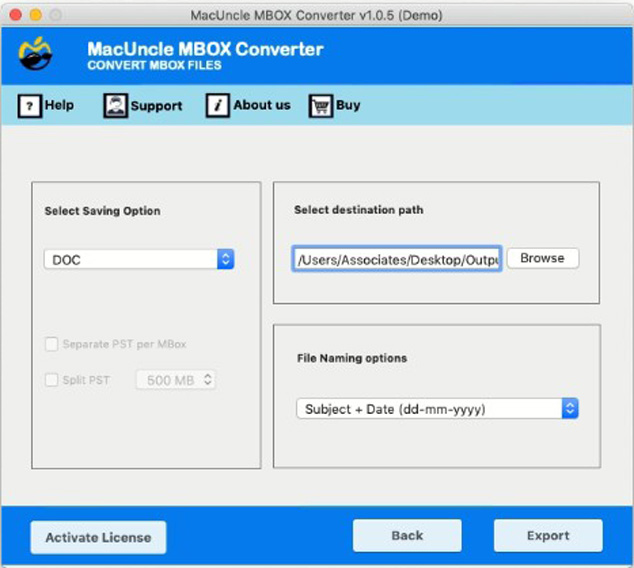Click the blue arrow of the file naming dropdown
The image size is (634, 568).
[x=570, y=409]
